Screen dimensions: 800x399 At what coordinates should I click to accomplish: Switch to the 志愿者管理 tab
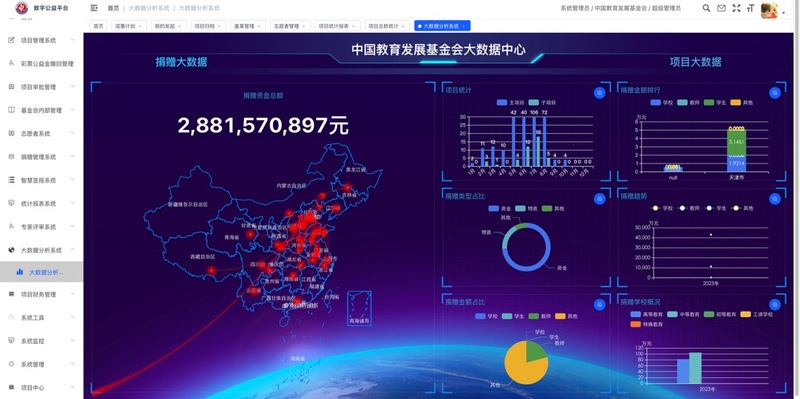tap(290, 26)
